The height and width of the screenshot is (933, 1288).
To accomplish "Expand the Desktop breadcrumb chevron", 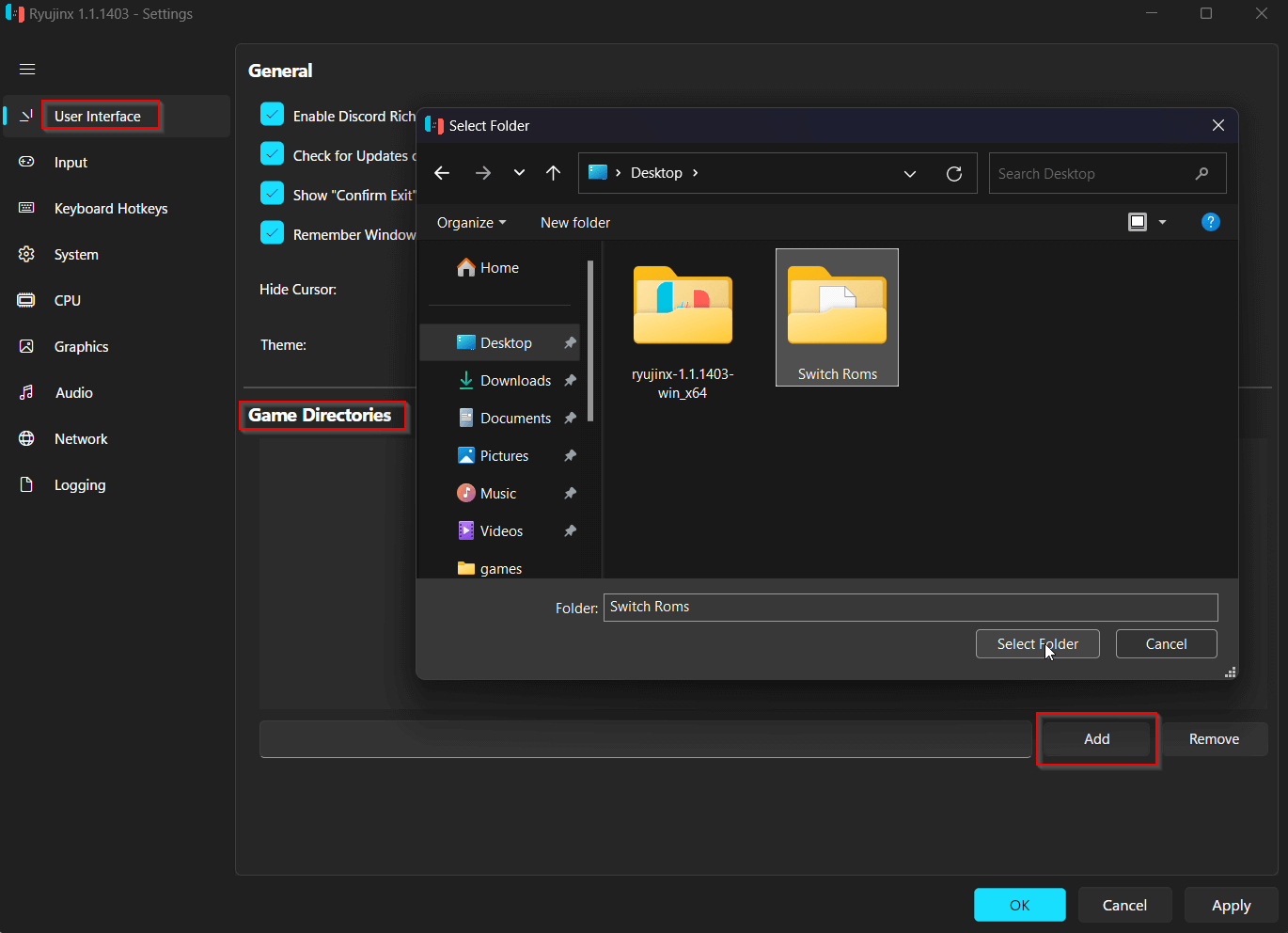I will [x=695, y=173].
